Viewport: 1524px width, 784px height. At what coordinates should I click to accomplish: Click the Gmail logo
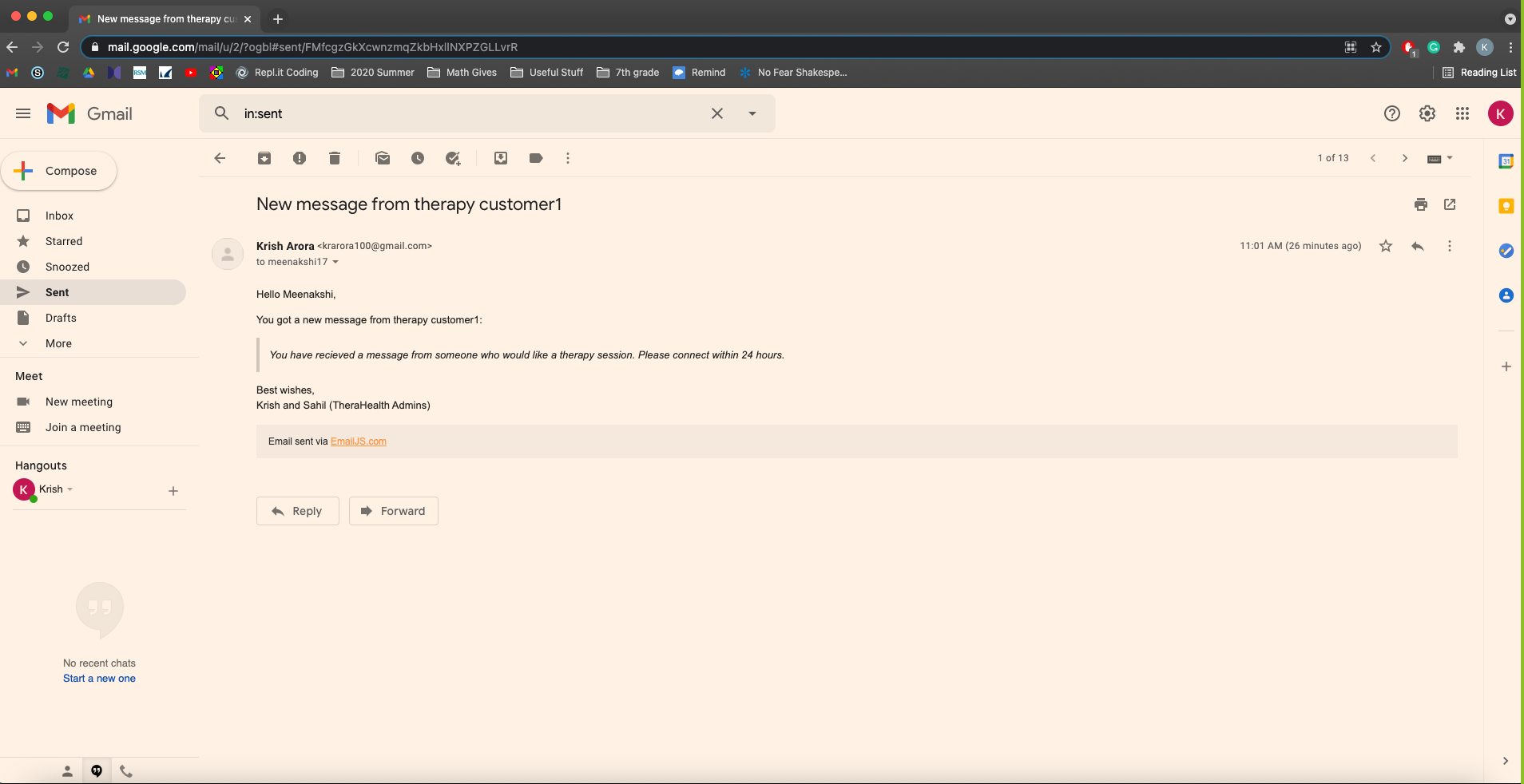click(x=89, y=113)
